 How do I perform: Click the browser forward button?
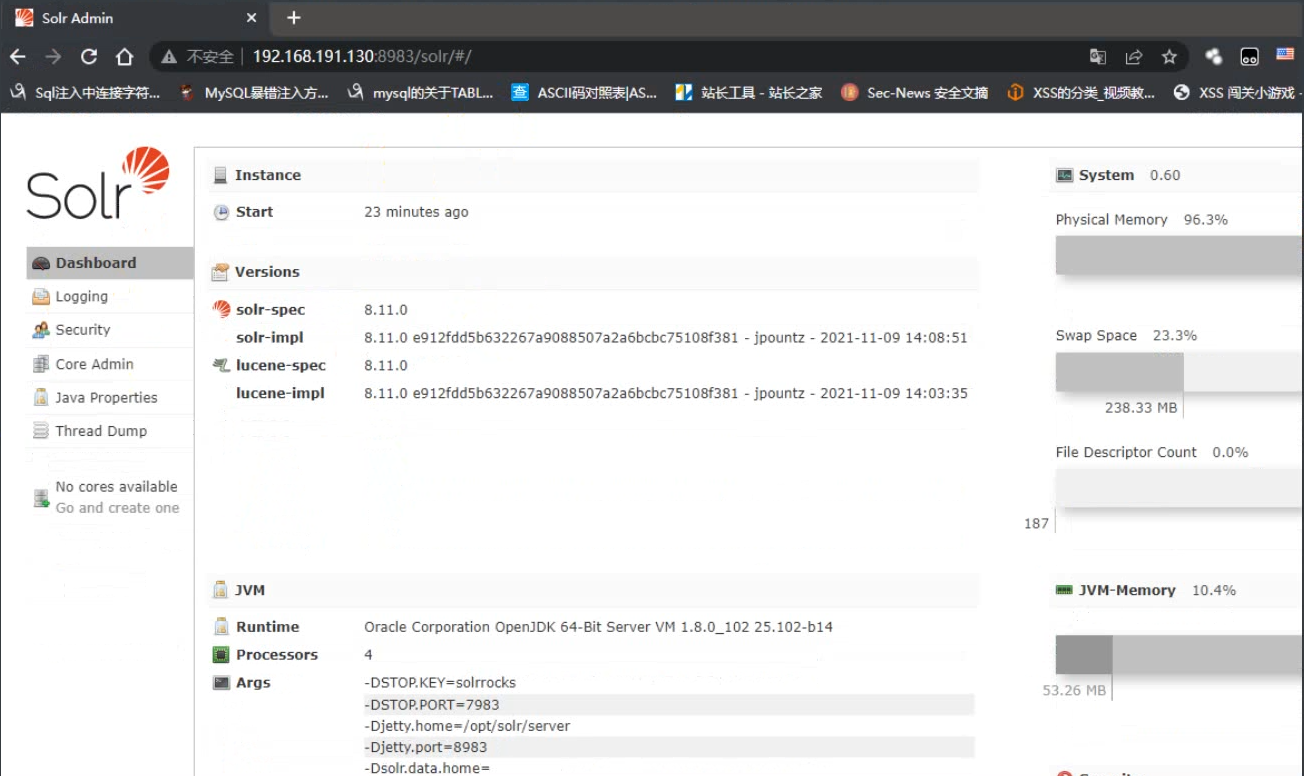54,57
